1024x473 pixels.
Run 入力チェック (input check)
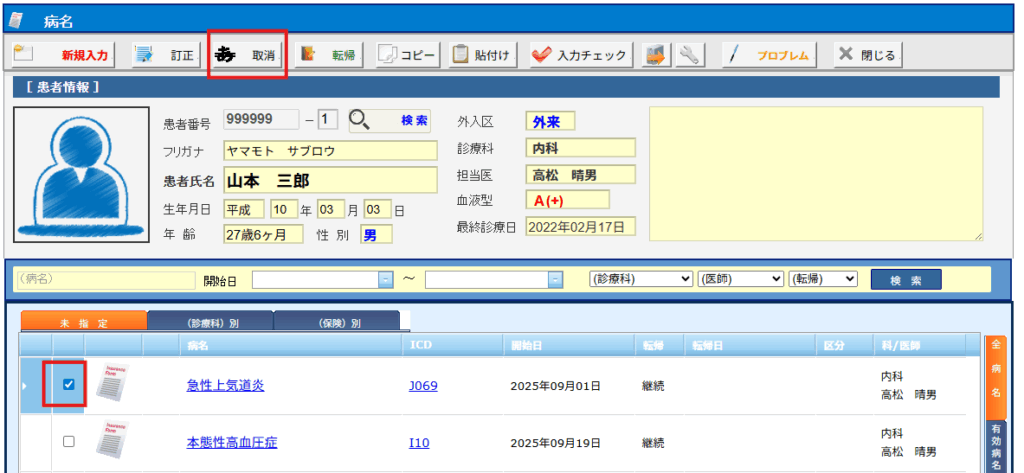click(579, 55)
